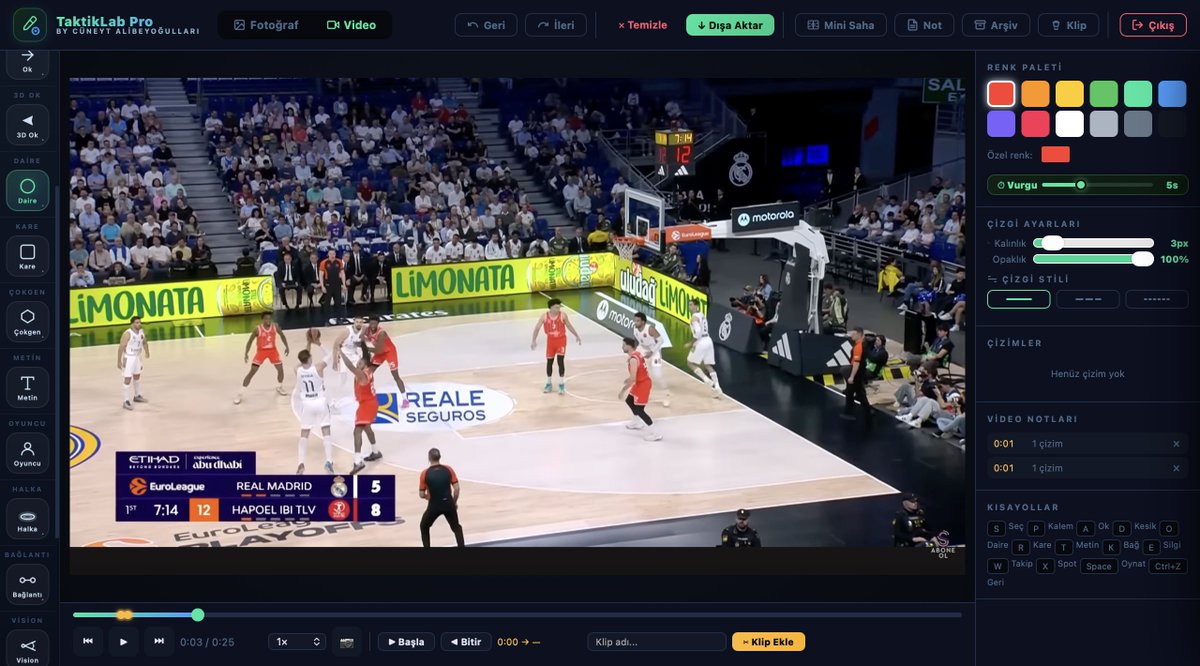The height and width of the screenshot is (666, 1200).
Task: Pick the yellow color swatch
Action: coord(1070,94)
